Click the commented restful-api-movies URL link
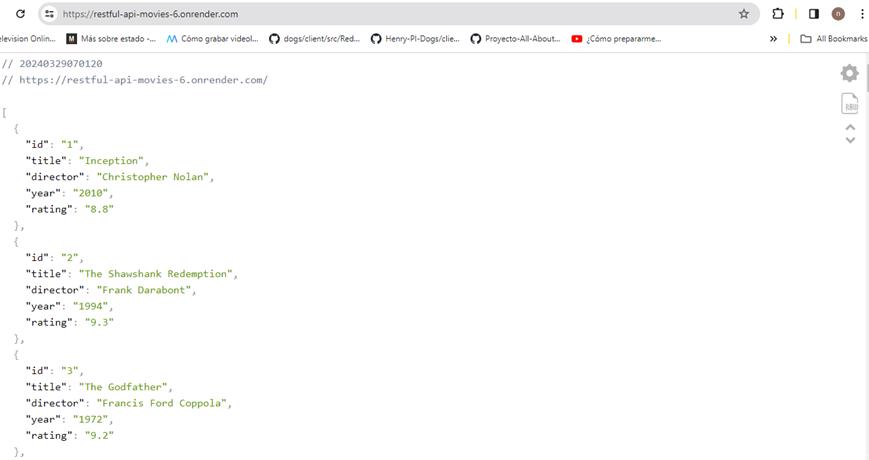Screen dimensions: 869x460 143,80
